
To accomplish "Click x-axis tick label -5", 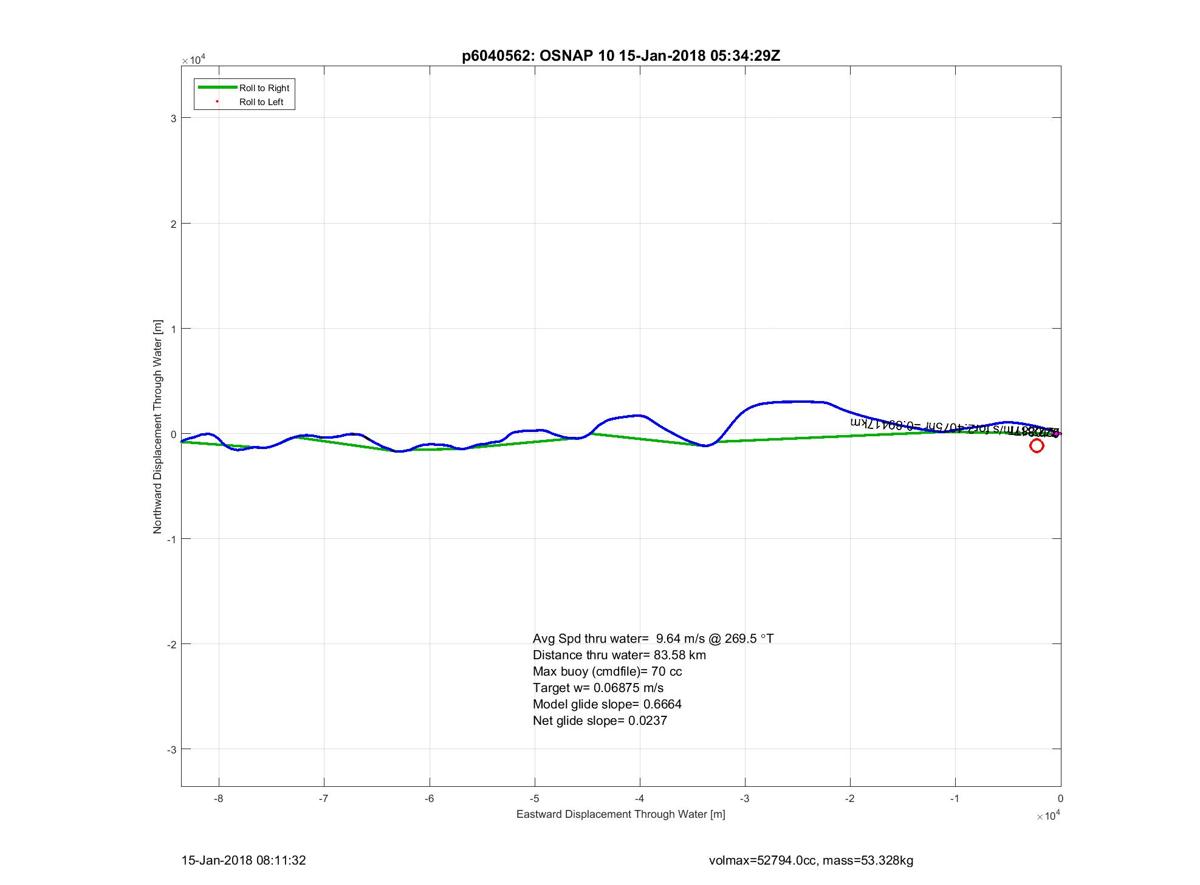I will 533,798.
